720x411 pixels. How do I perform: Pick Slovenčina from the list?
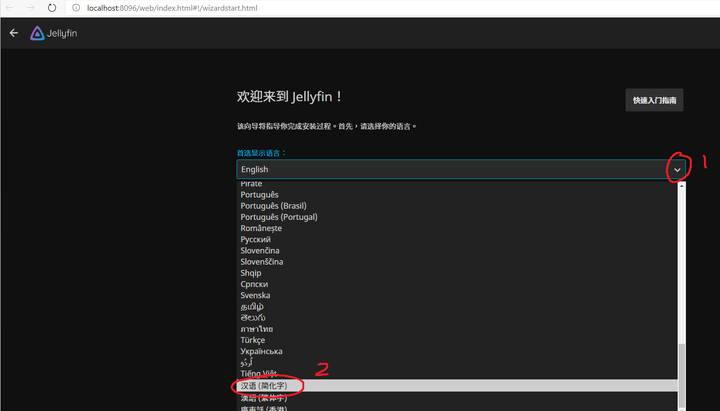(x=457, y=250)
